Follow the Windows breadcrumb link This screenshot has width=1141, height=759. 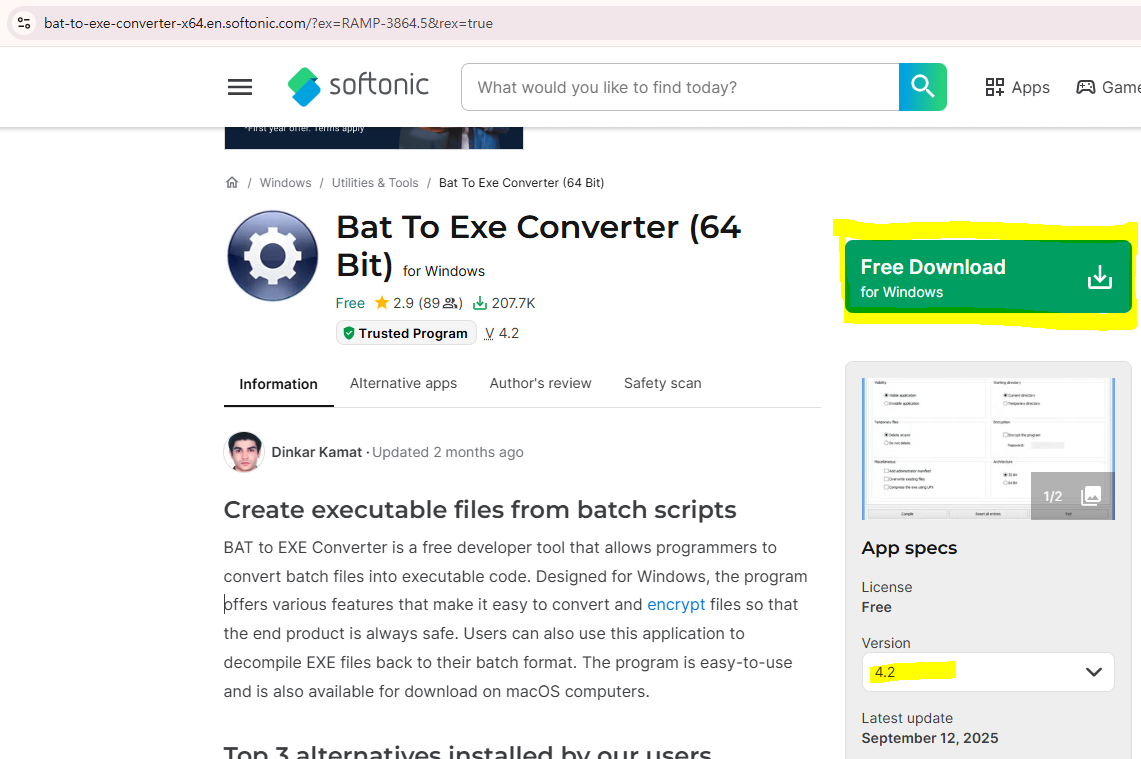point(285,183)
